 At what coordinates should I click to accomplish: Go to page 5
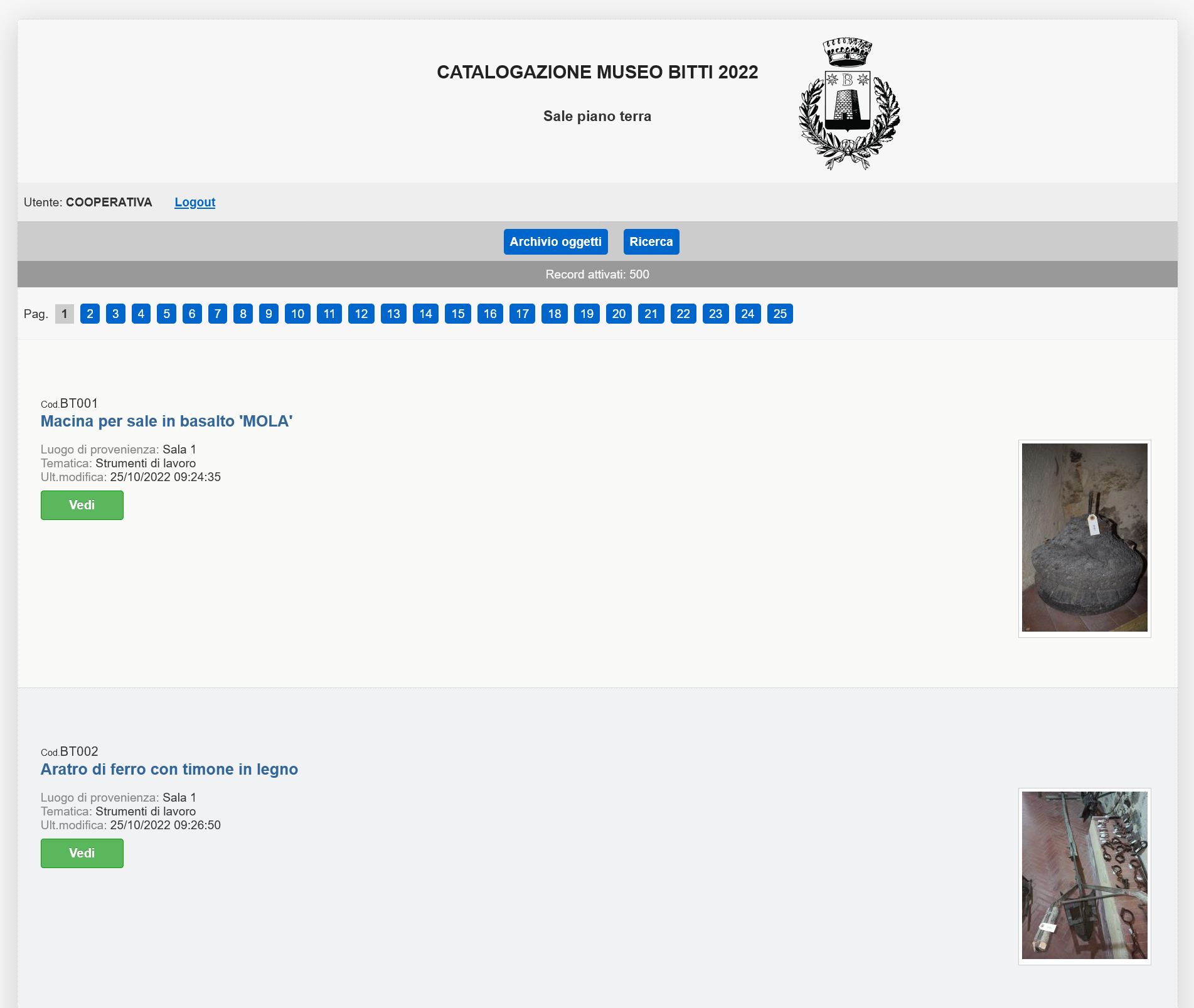(166, 314)
